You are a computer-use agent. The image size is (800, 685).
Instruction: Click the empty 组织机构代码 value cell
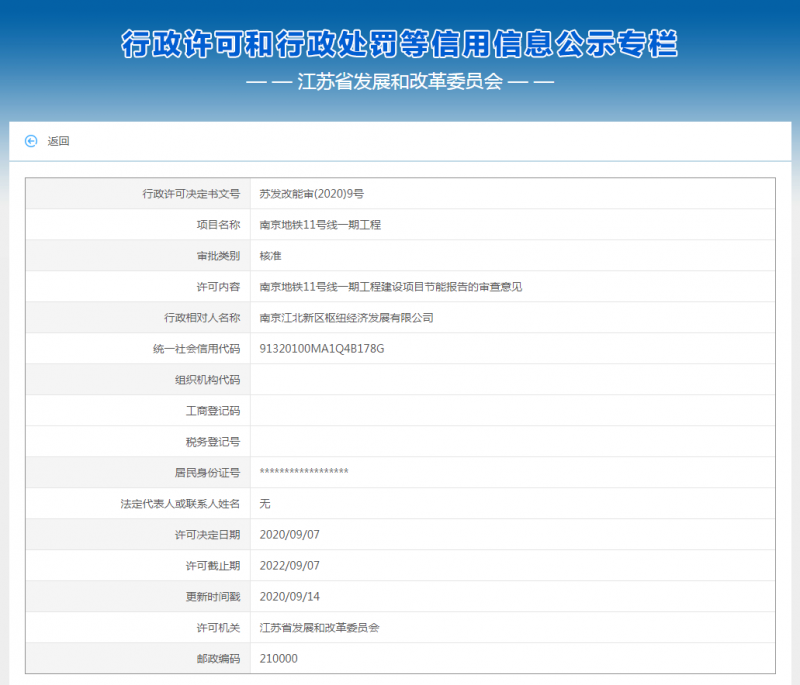pos(512,380)
